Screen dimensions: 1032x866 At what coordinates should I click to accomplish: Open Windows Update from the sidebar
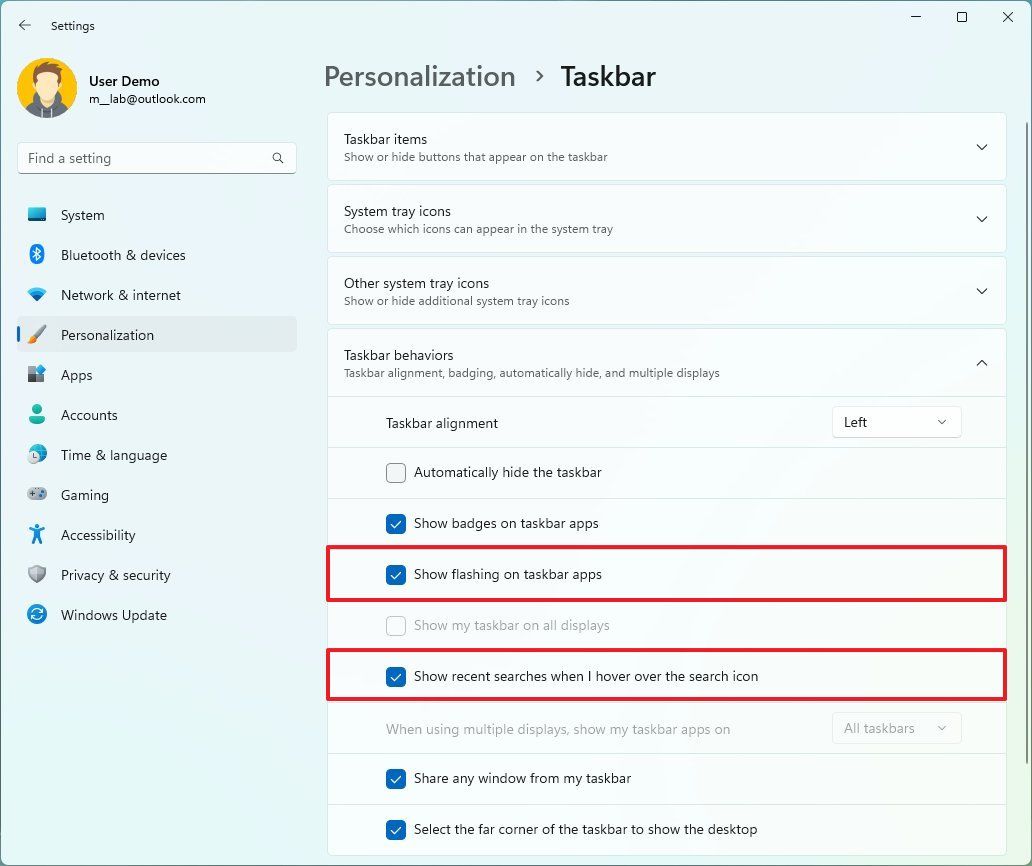36,615
